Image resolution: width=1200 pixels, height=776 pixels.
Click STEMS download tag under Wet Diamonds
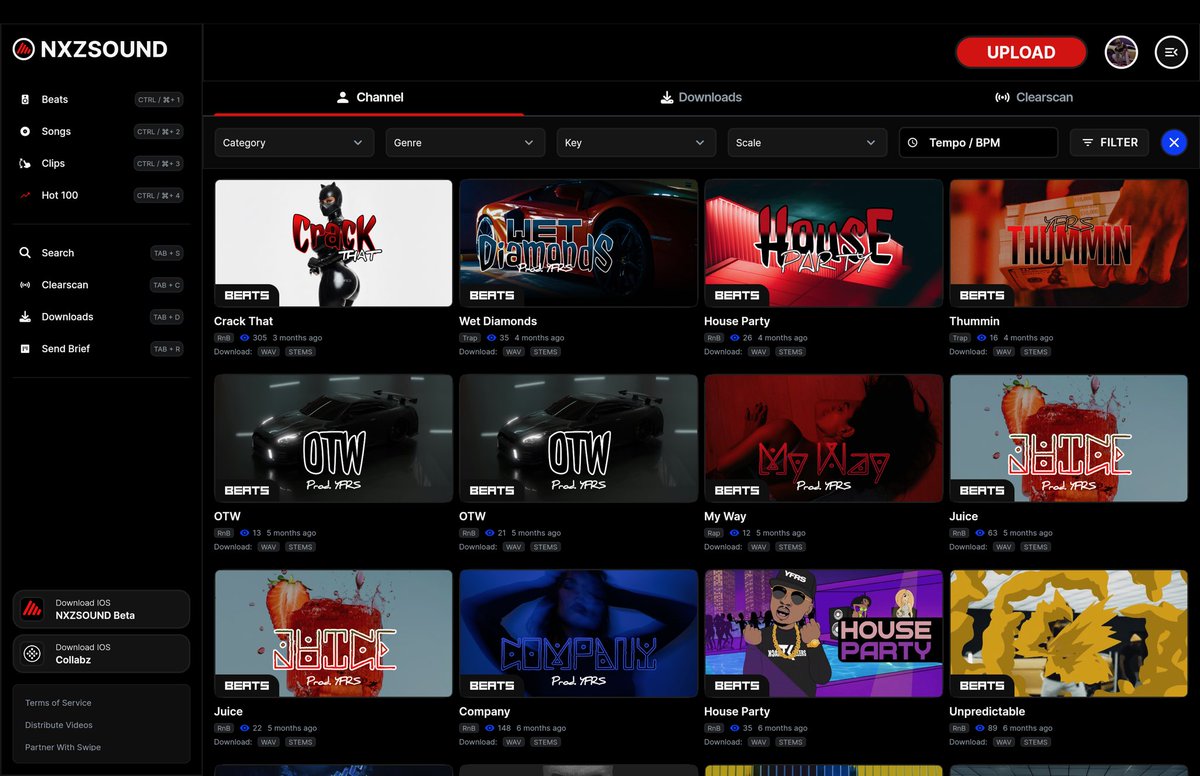point(546,352)
